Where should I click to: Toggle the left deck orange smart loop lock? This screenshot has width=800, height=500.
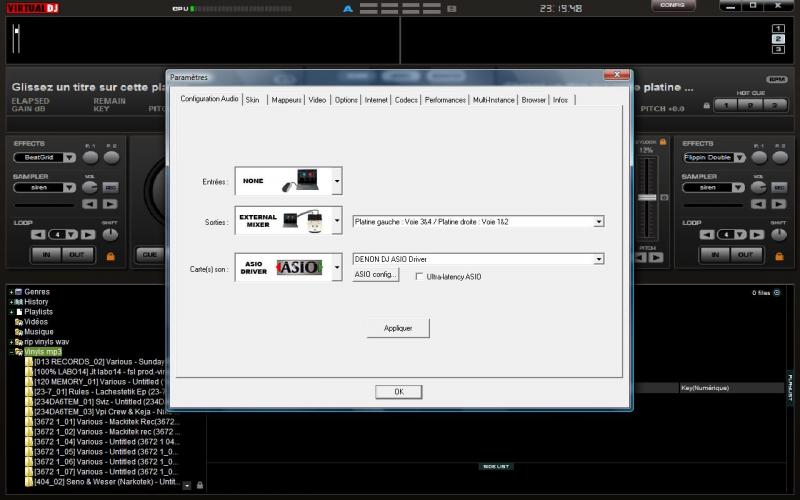[110, 256]
